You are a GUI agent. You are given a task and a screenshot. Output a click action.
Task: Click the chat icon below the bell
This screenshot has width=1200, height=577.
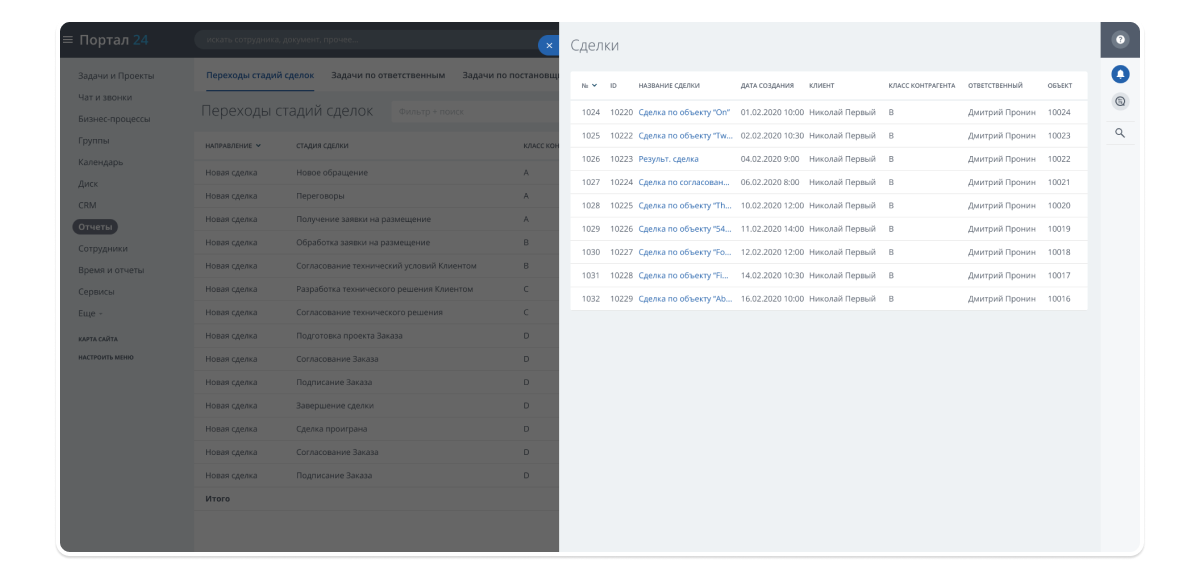coord(1120,101)
